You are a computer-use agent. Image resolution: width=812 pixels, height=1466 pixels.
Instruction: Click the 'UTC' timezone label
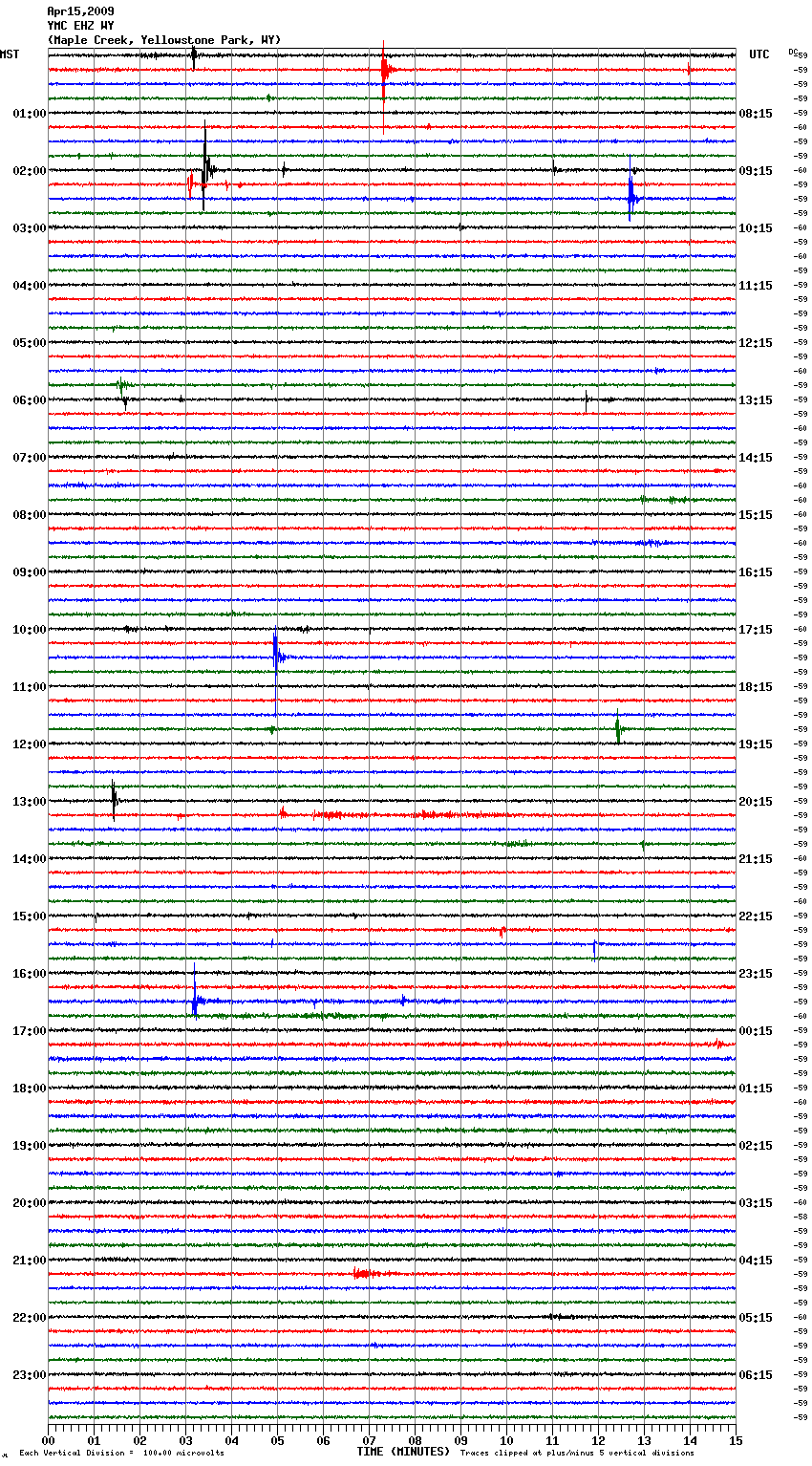(759, 54)
